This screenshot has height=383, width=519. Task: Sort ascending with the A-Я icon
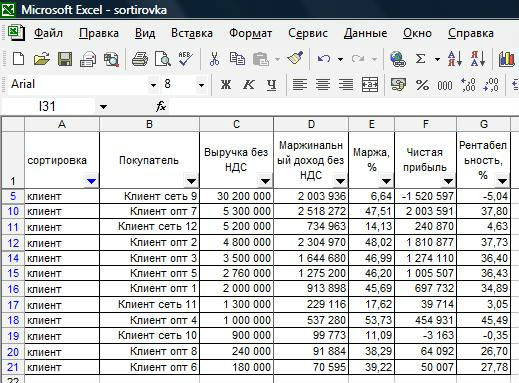[455, 59]
